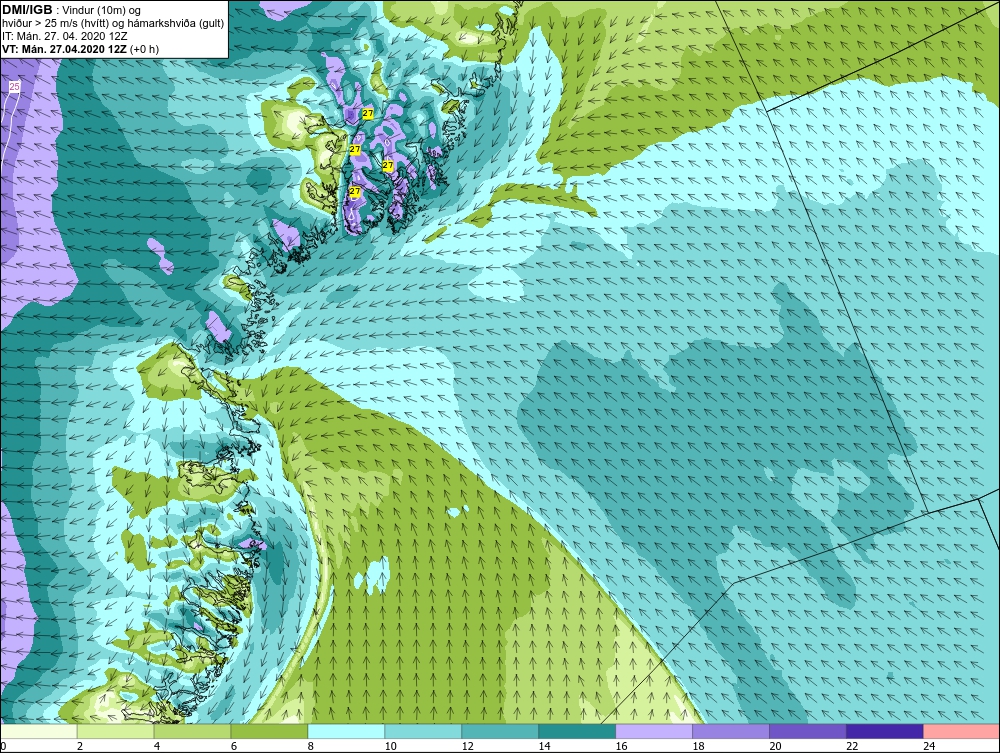This screenshot has height=753, width=1000.
Task: Select the pink above-24 m/s swatch
Action: pyautogui.click(x=961, y=731)
